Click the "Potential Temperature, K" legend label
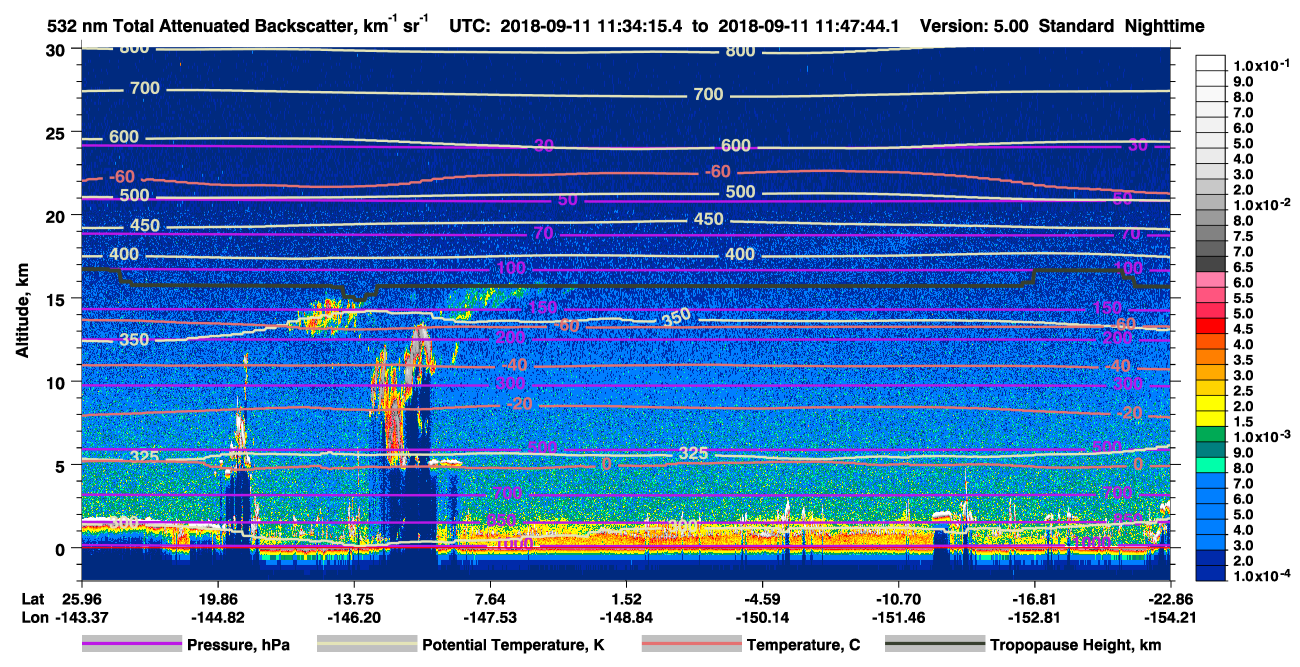The height and width of the screenshot is (667, 1300). (x=513, y=645)
